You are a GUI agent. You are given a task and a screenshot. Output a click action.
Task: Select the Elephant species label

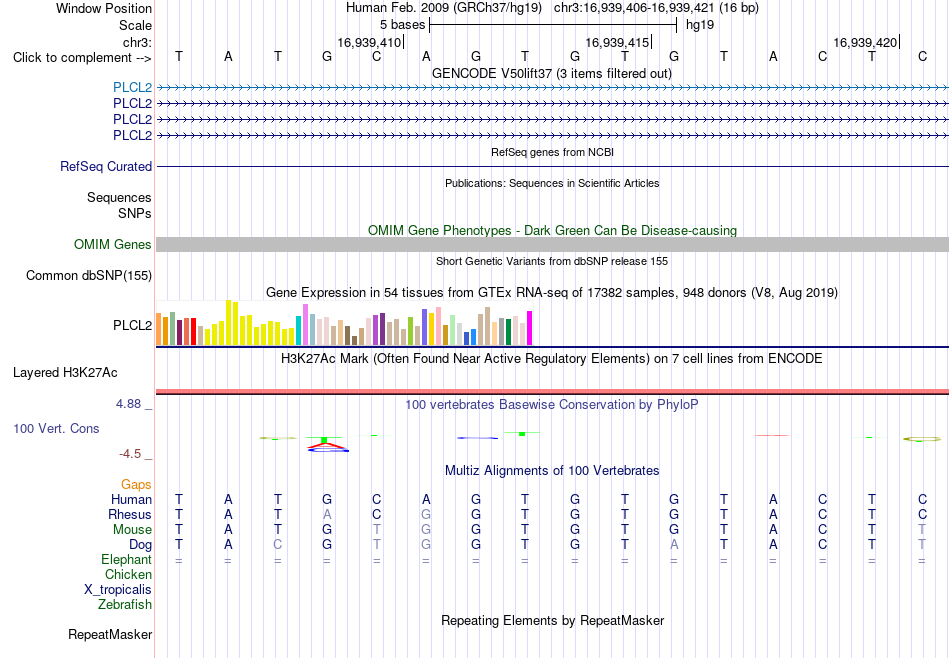pos(126,559)
